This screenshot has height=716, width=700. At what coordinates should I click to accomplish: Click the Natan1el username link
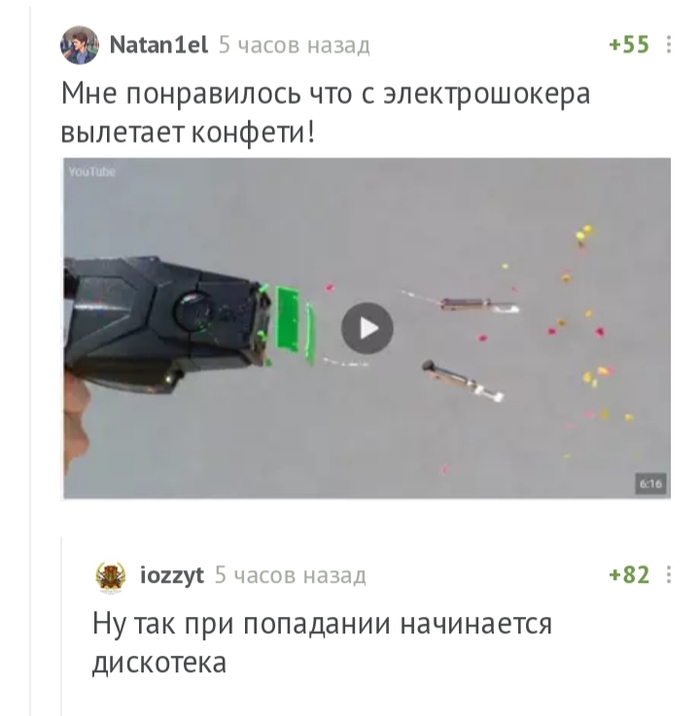coord(158,45)
